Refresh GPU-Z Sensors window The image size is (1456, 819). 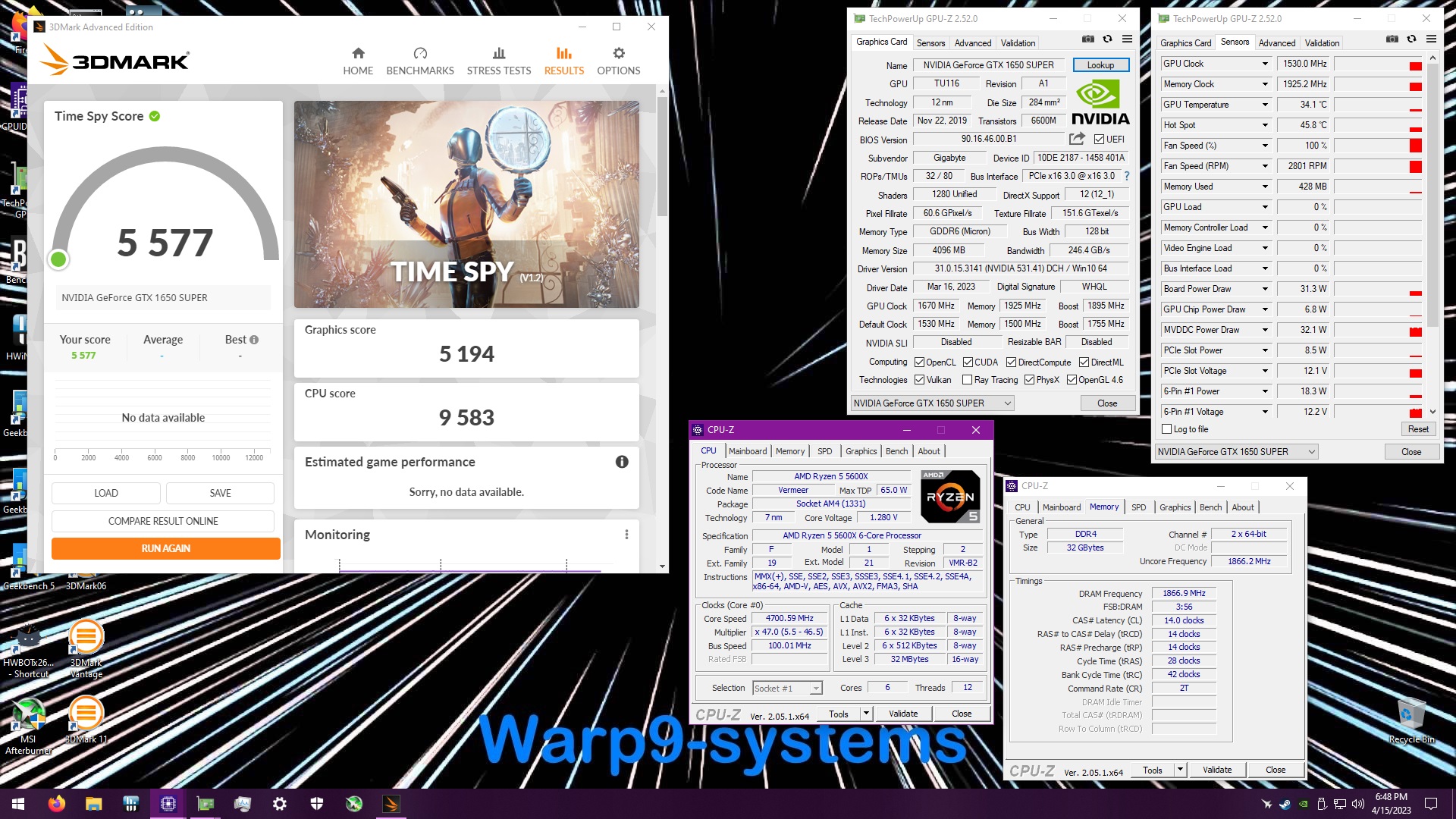click(1411, 39)
